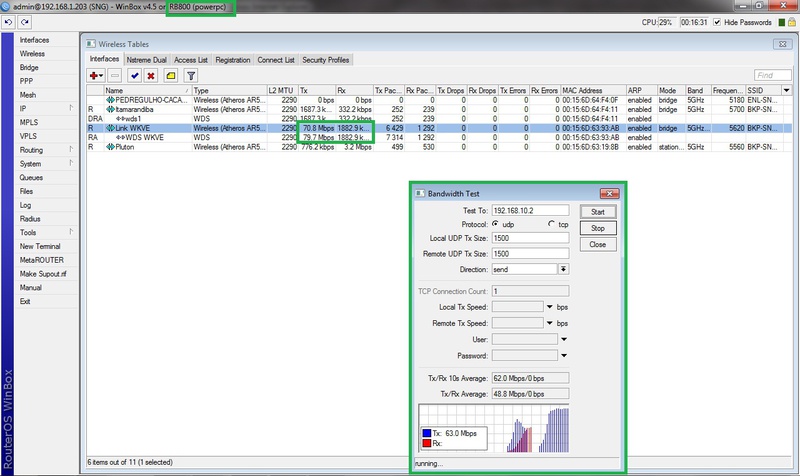Image resolution: width=800 pixels, height=476 pixels.
Task: Click the funnel filter icon
Action: pos(190,75)
